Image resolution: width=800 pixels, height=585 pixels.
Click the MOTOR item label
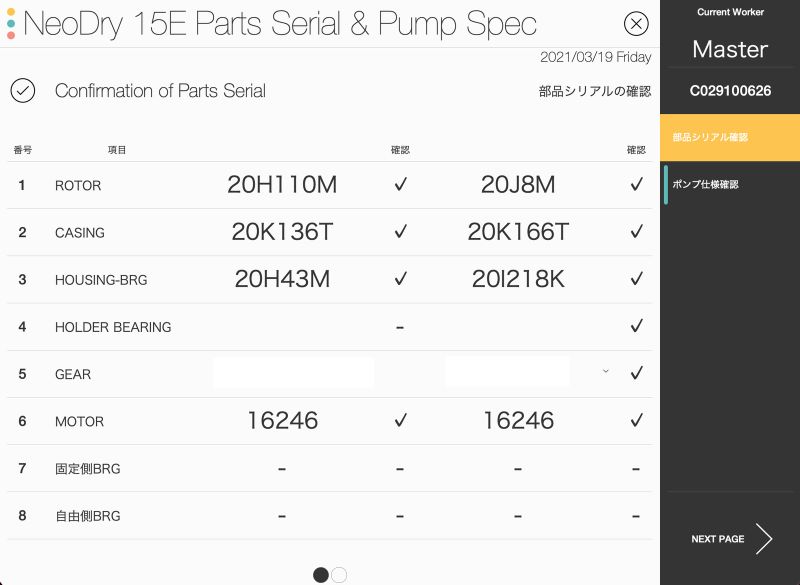coord(80,421)
